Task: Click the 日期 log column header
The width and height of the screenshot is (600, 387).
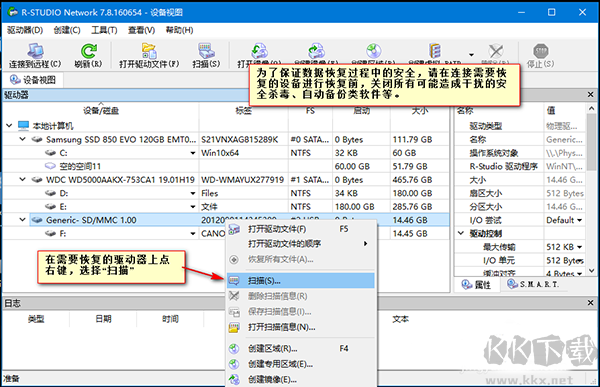Action: click(103, 319)
